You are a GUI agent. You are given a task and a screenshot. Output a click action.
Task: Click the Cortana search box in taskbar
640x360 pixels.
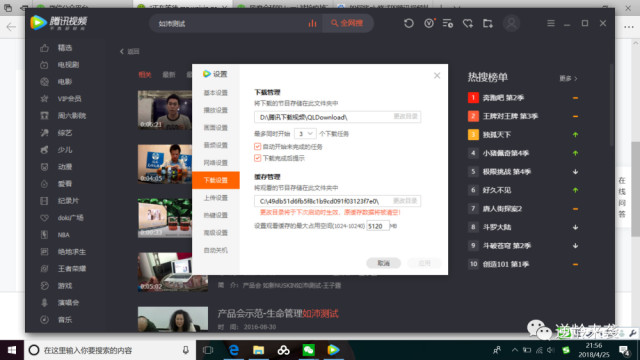pyautogui.click(x=110, y=350)
